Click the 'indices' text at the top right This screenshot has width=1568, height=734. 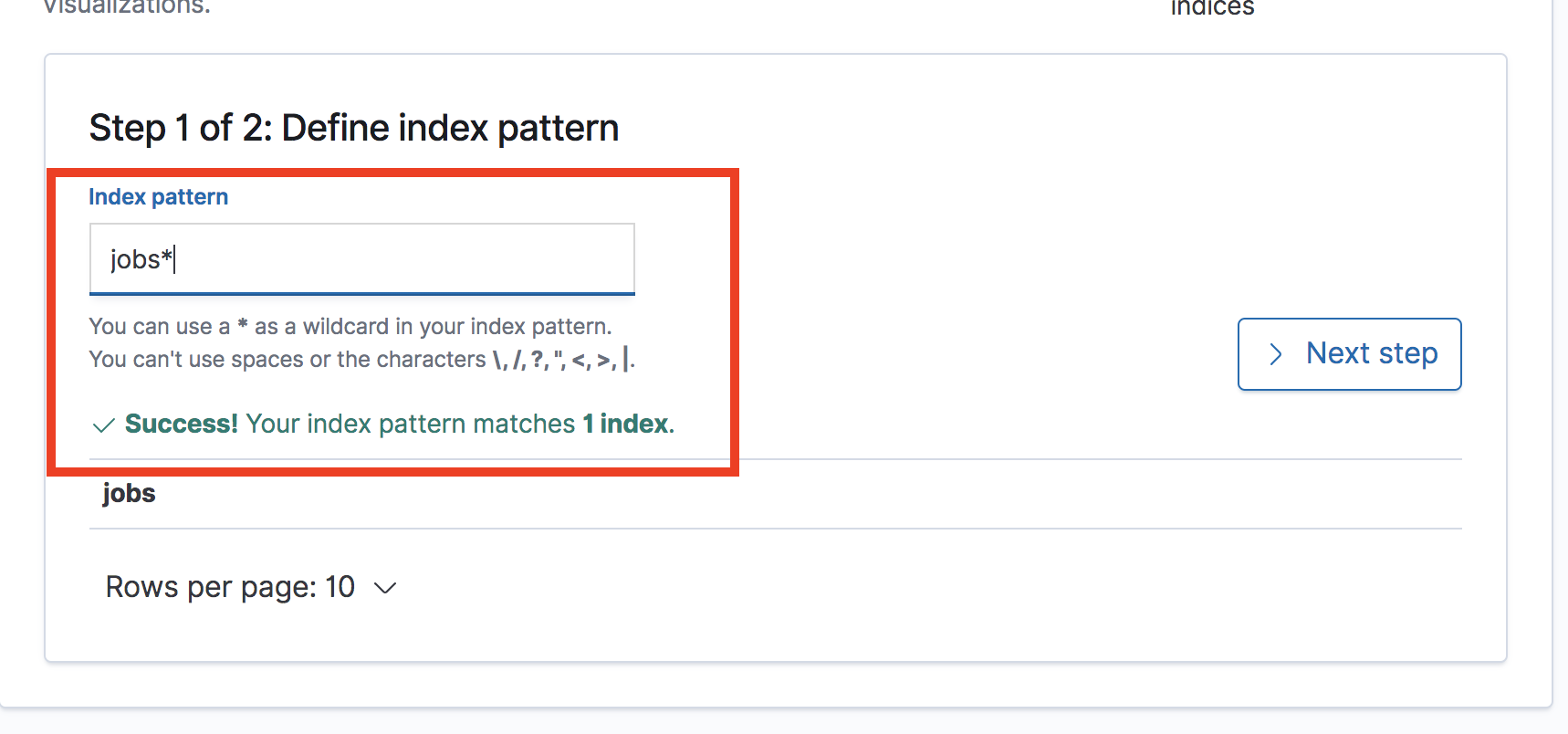coord(1212,8)
